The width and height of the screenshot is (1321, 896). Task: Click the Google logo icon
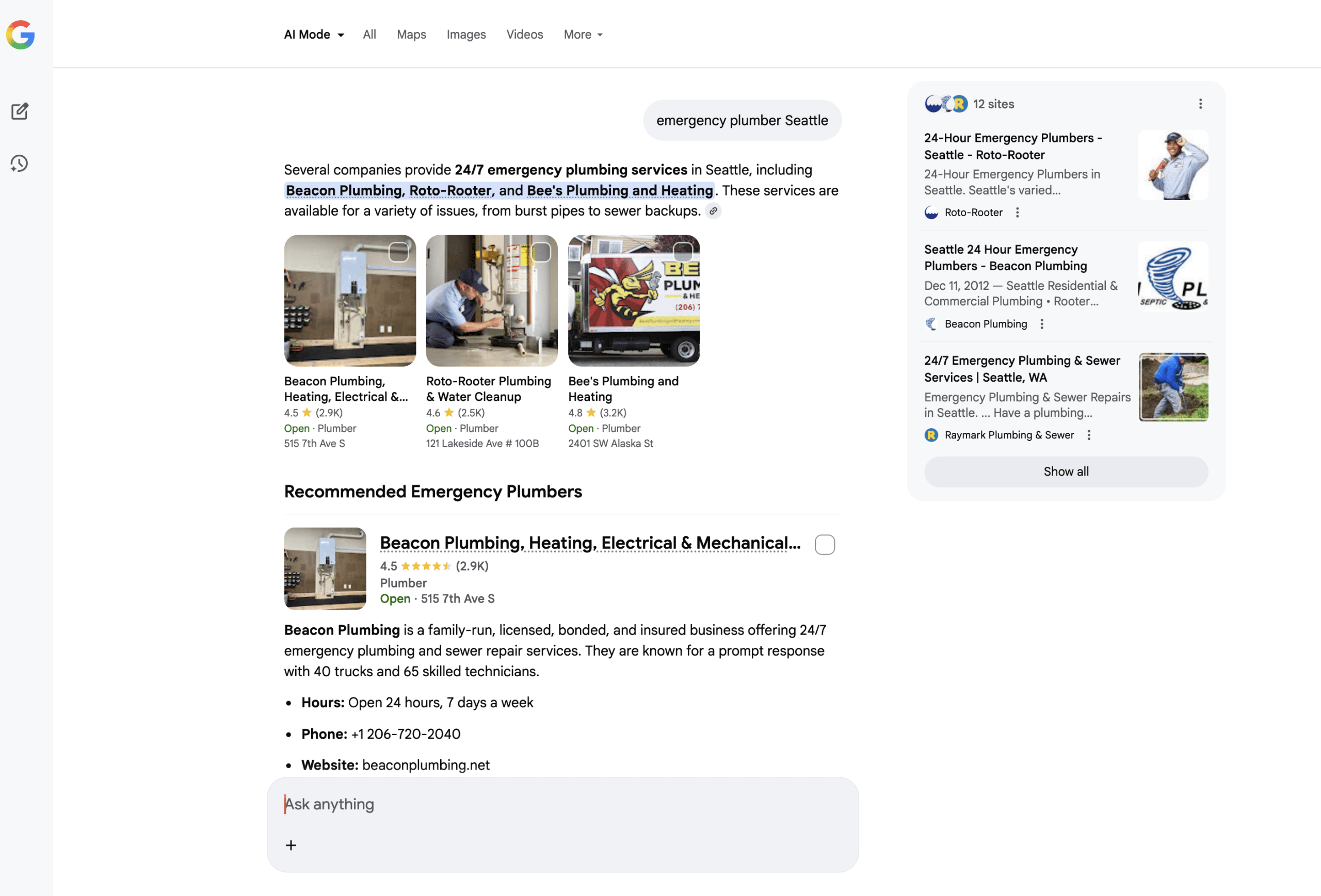click(21, 35)
